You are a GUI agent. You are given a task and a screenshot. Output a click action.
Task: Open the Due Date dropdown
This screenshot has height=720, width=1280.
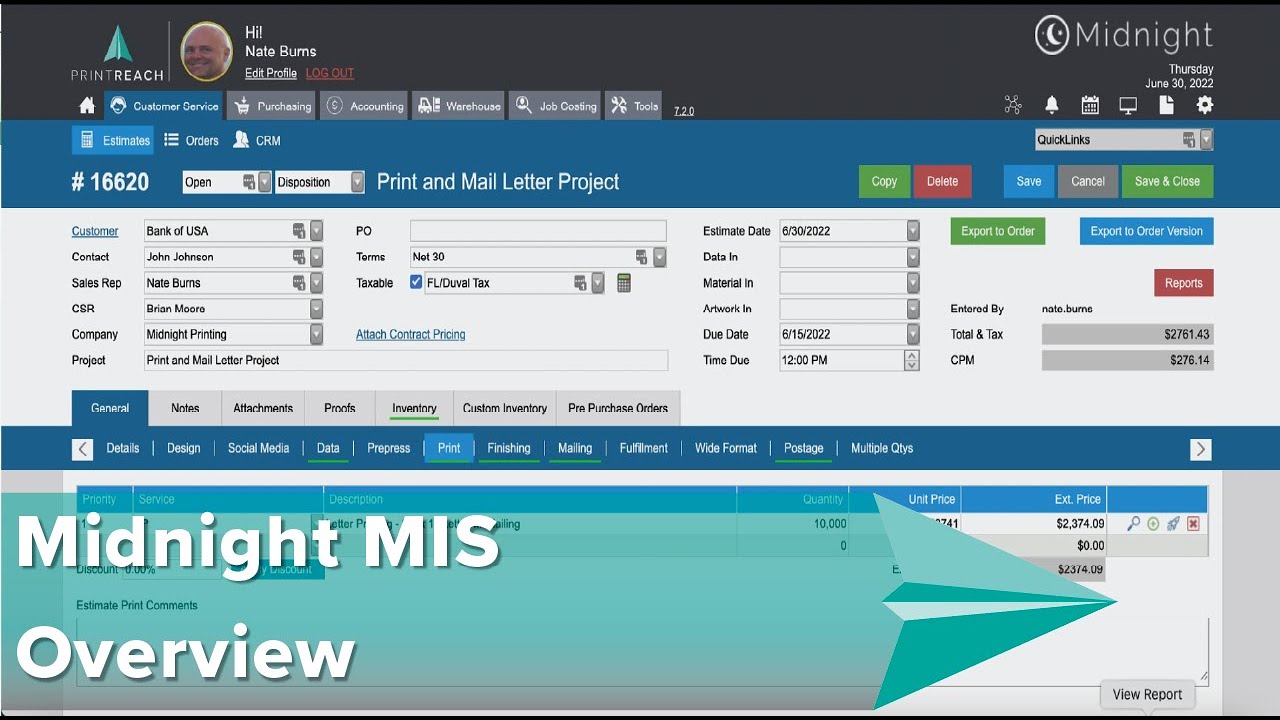pyautogui.click(x=913, y=335)
